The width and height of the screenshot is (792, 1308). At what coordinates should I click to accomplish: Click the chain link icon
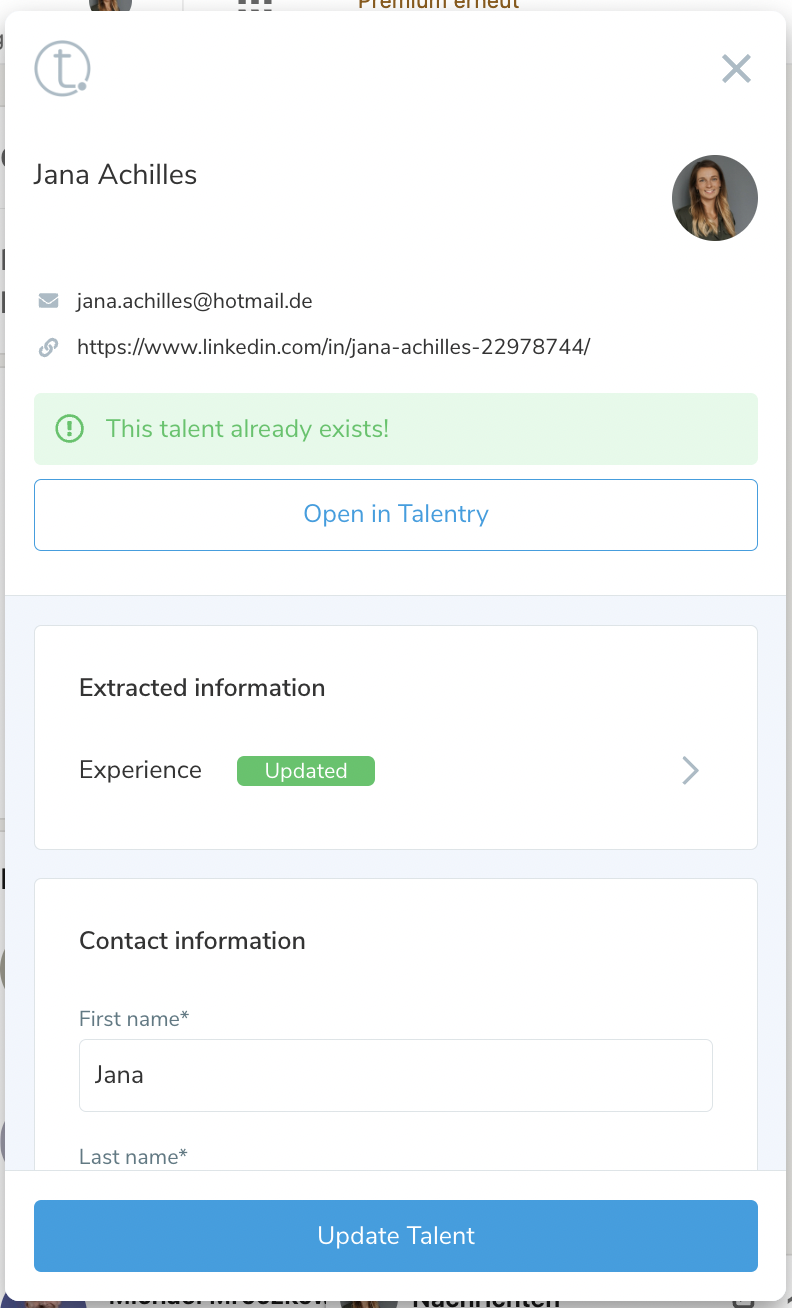[x=48, y=348]
